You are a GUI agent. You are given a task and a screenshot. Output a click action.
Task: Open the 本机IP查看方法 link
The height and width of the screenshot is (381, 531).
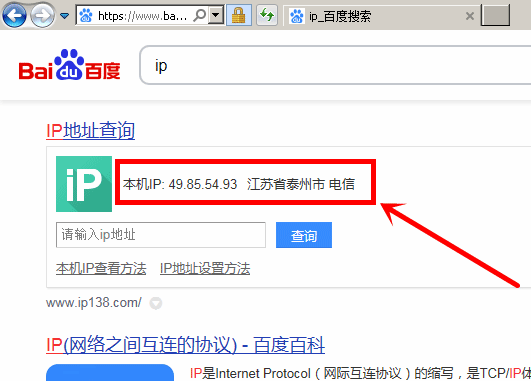(101, 269)
